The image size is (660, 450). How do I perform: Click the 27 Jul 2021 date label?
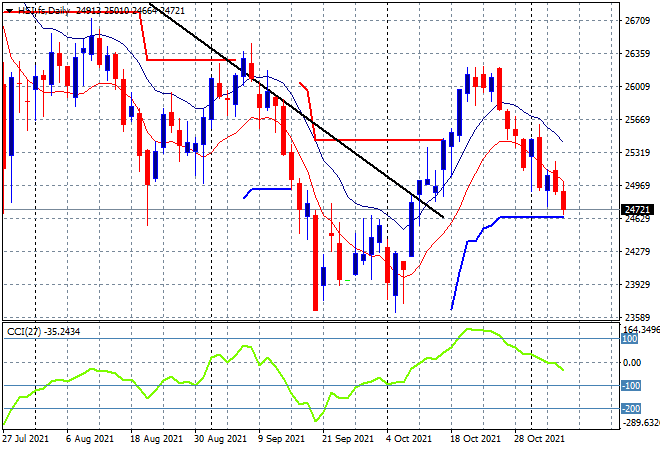tap(25, 439)
